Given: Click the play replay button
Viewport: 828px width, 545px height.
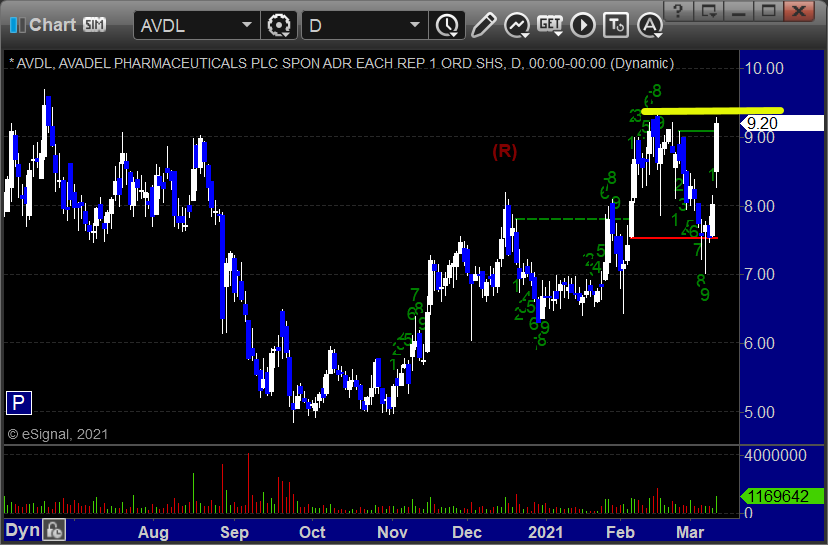Looking at the screenshot, I should [583, 25].
